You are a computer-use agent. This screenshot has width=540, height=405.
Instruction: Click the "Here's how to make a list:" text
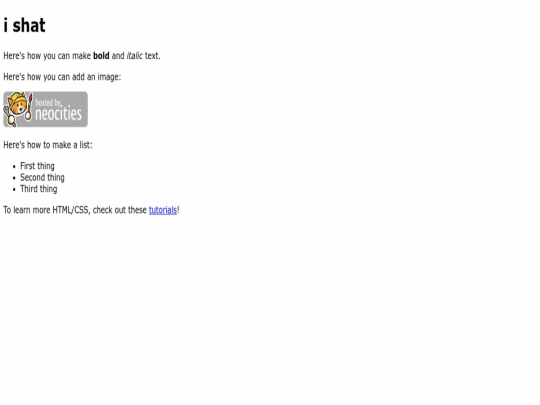pos(48,145)
